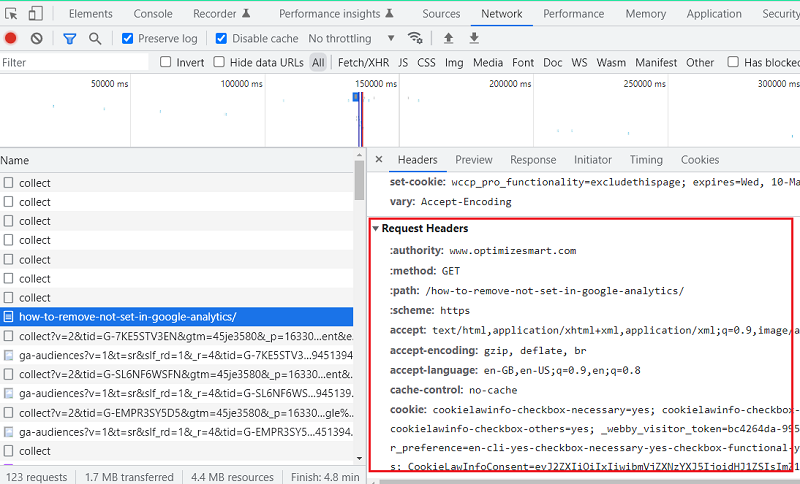This screenshot has width=800, height=484.
Task: Filter requests by All types
Action: click(x=318, y=62)
